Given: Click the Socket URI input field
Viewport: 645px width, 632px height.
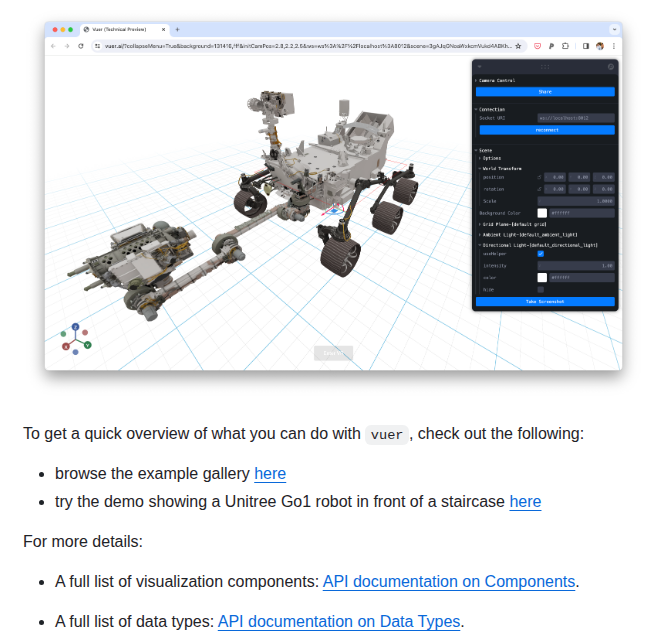Looking at the screenshot, I should [x=576, y=118].
